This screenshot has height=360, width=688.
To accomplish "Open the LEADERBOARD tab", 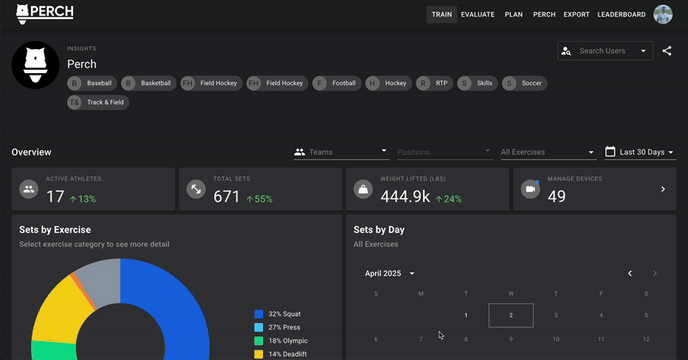I will [x=621, y=14].
